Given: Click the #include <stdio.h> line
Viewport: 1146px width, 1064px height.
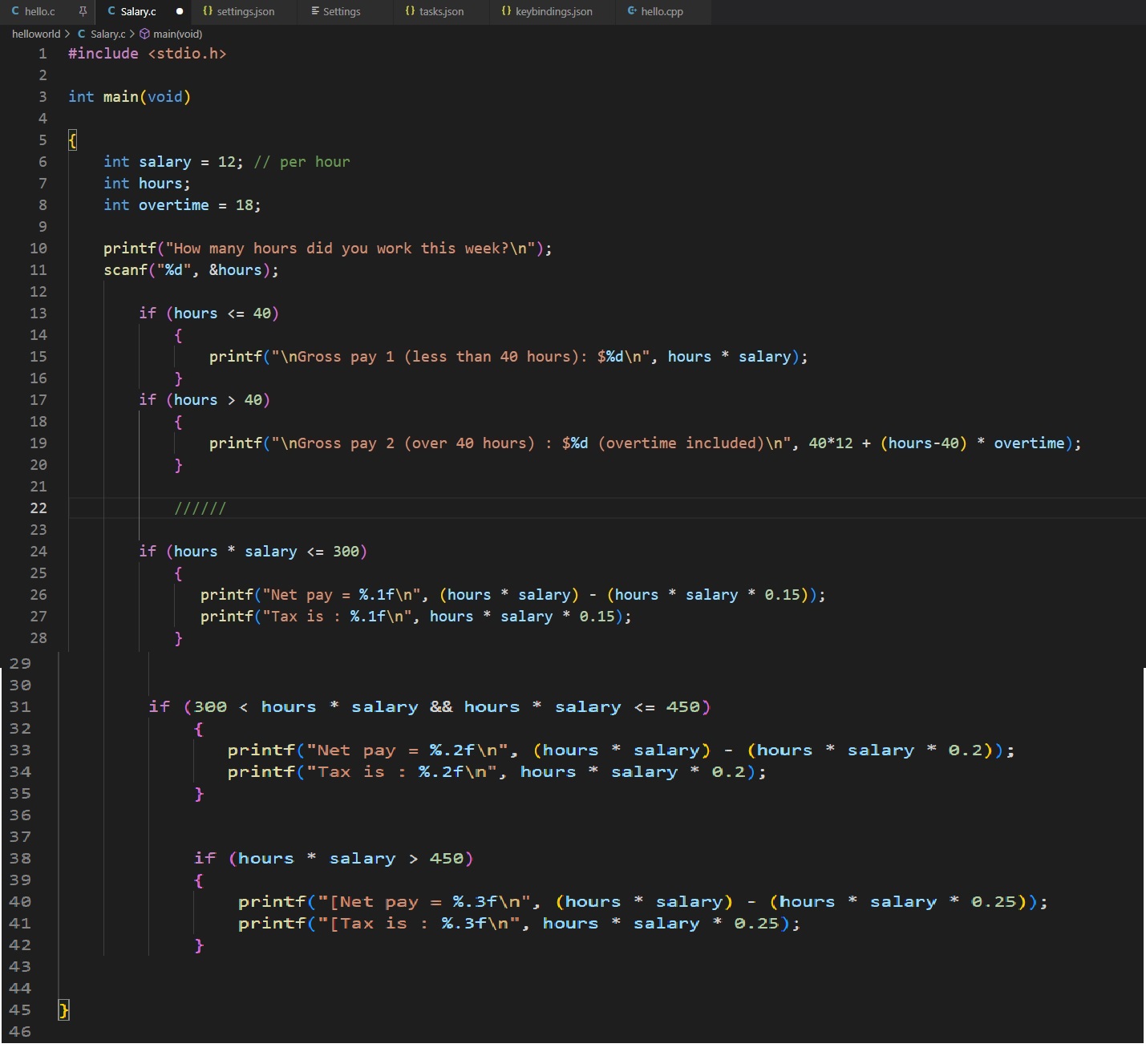Looking at the screenshot, I should 147,54.
